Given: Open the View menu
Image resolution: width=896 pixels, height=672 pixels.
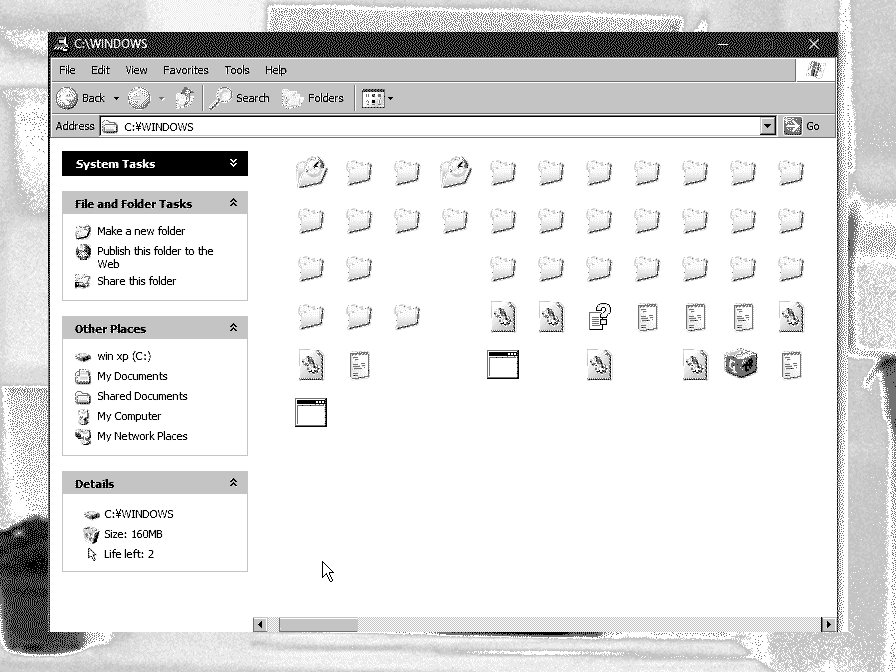Looking at the screenshot, I should click(x=136, y=70).
